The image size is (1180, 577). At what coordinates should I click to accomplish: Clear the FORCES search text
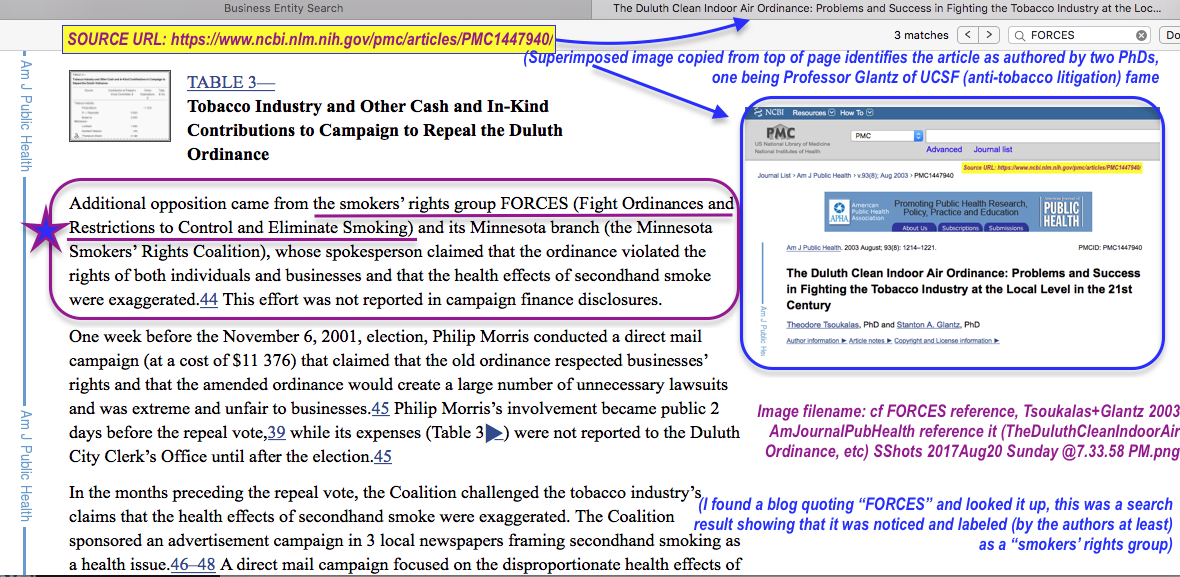[x=1142, y=35]
